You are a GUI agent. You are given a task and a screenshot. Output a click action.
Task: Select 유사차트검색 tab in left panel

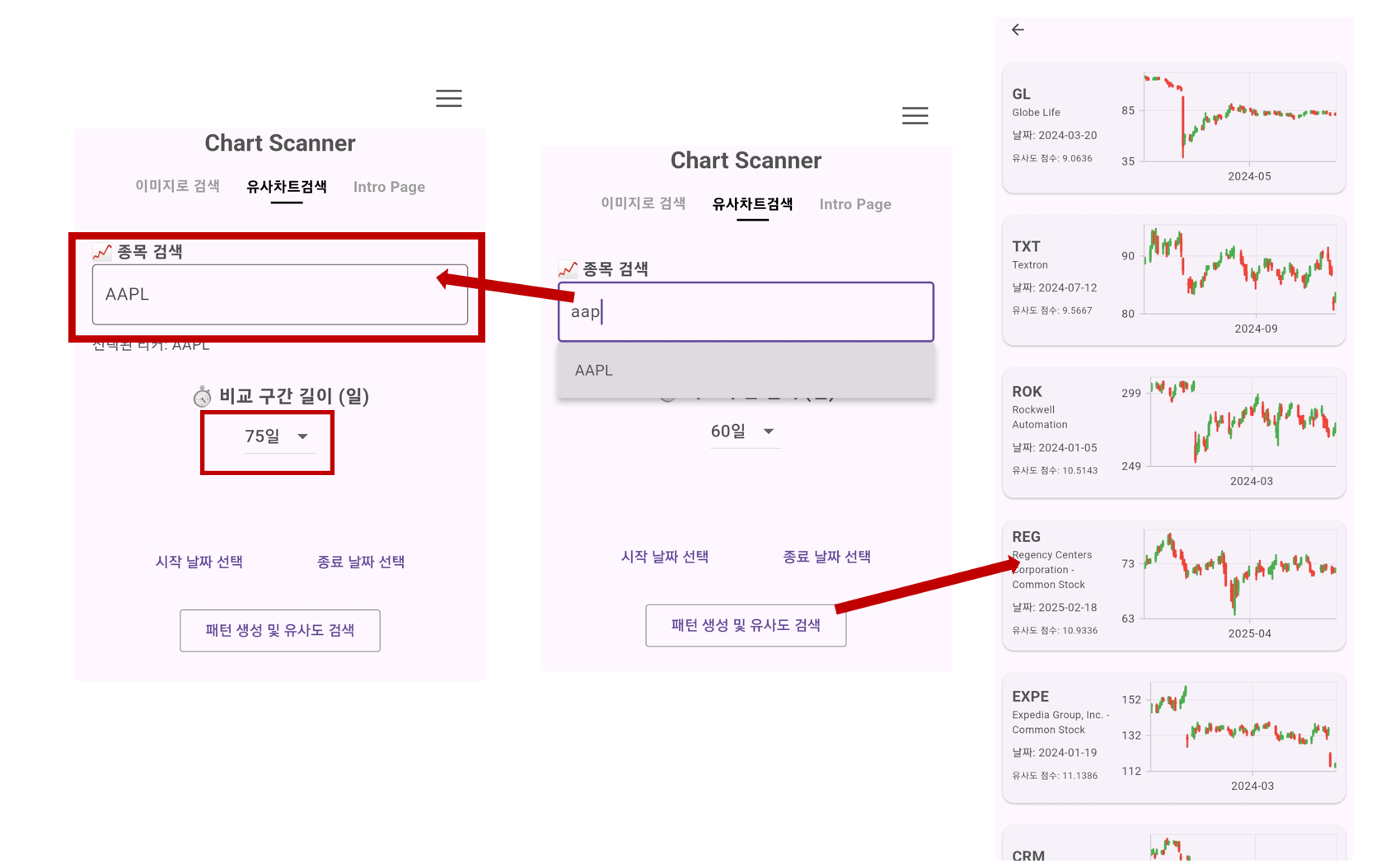(x=287, y=187)
